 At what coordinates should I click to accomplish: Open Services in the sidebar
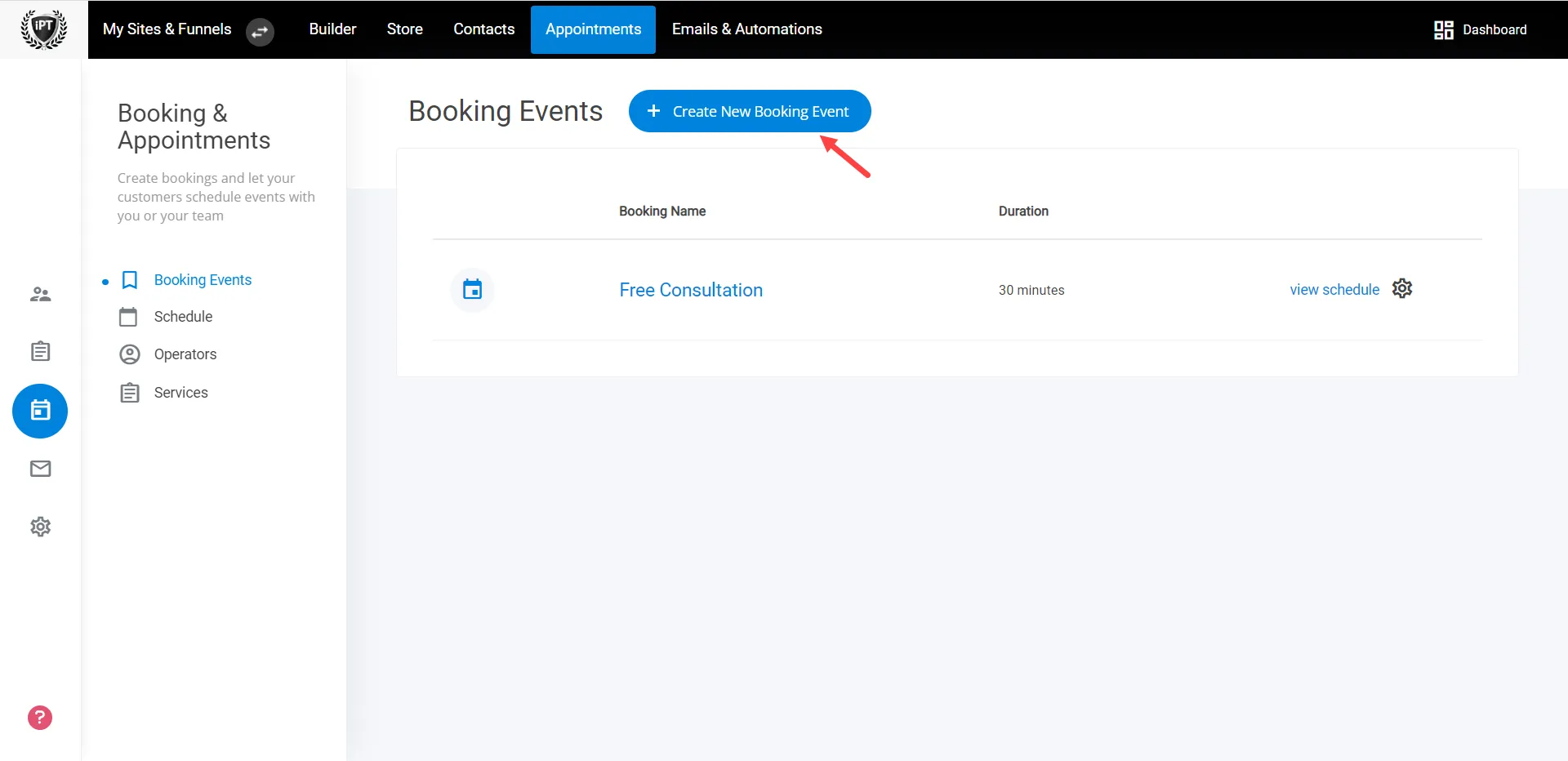point(180,393)
